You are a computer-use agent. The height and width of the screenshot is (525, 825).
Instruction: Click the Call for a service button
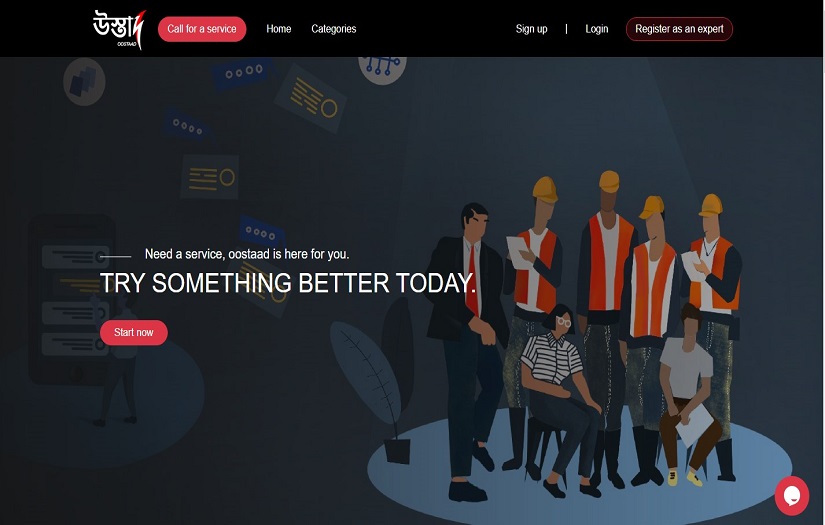pyautogui.click(x=202, y=29)
